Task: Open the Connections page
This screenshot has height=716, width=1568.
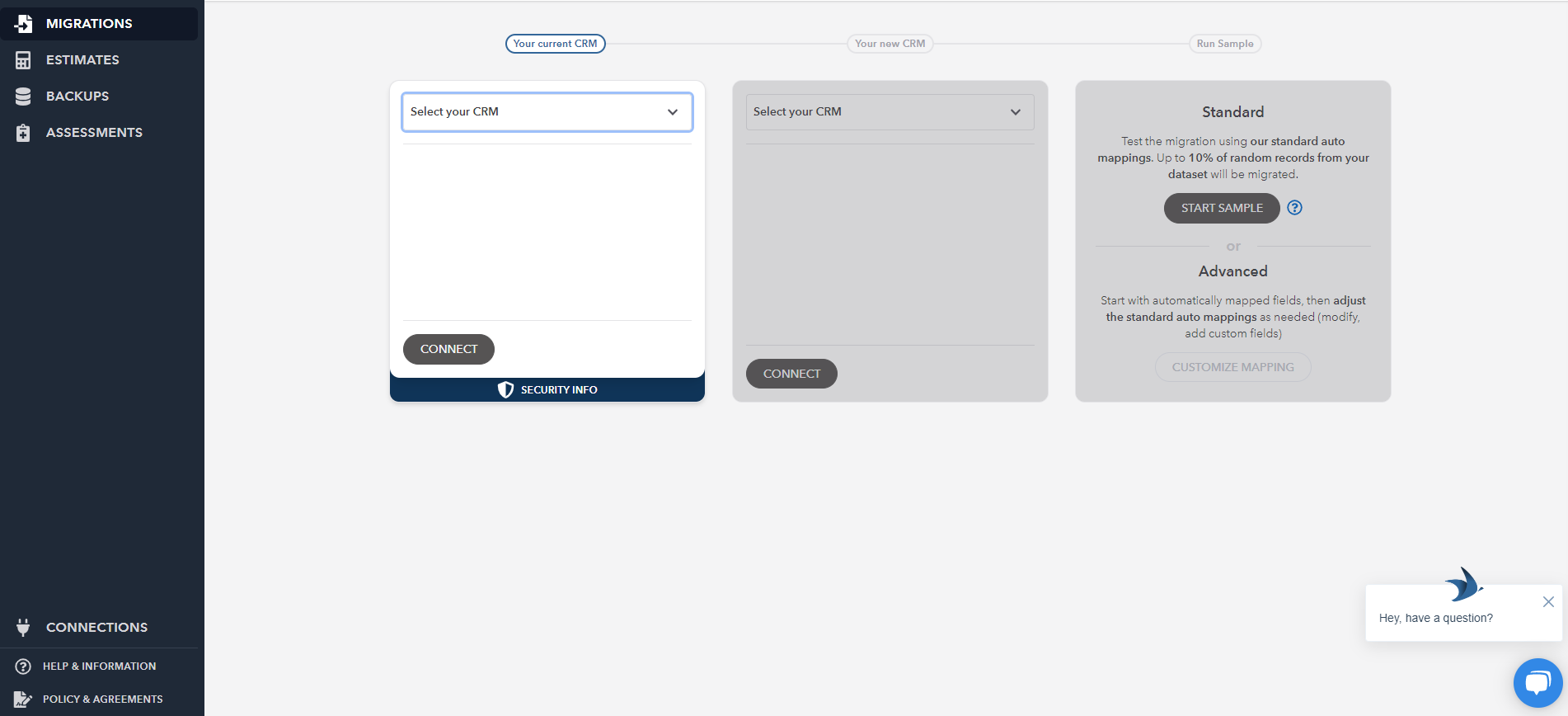Action: (x=96, y=628)
